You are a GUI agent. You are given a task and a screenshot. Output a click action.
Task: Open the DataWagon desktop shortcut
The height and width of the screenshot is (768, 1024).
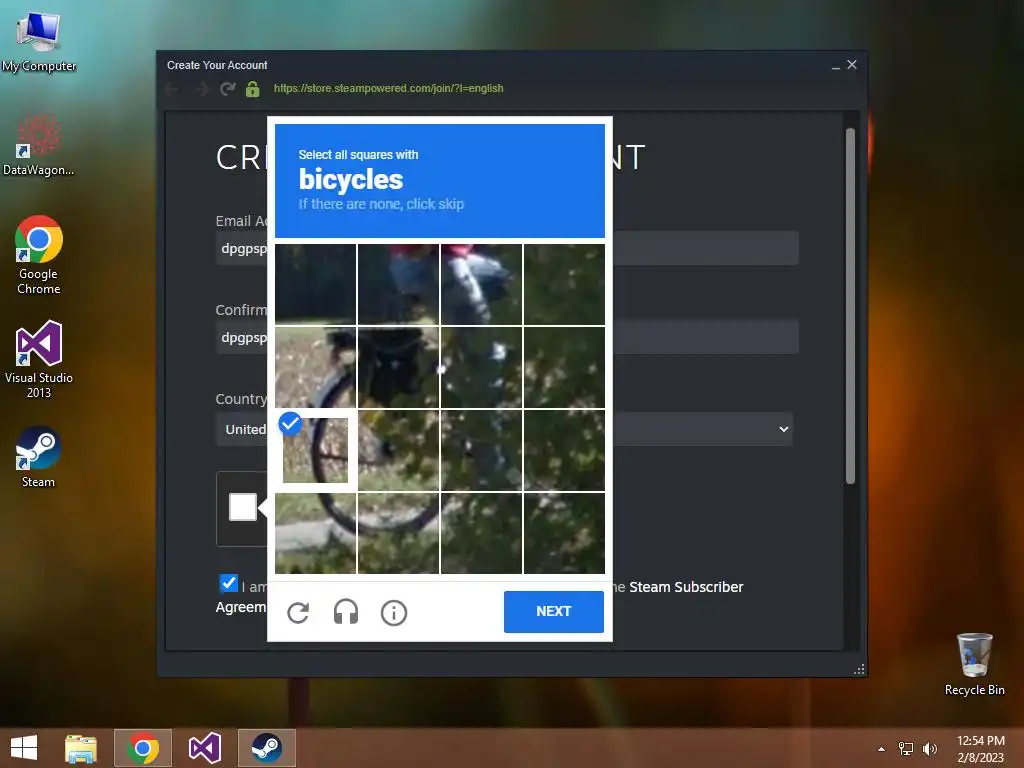[x=39, y=146]
